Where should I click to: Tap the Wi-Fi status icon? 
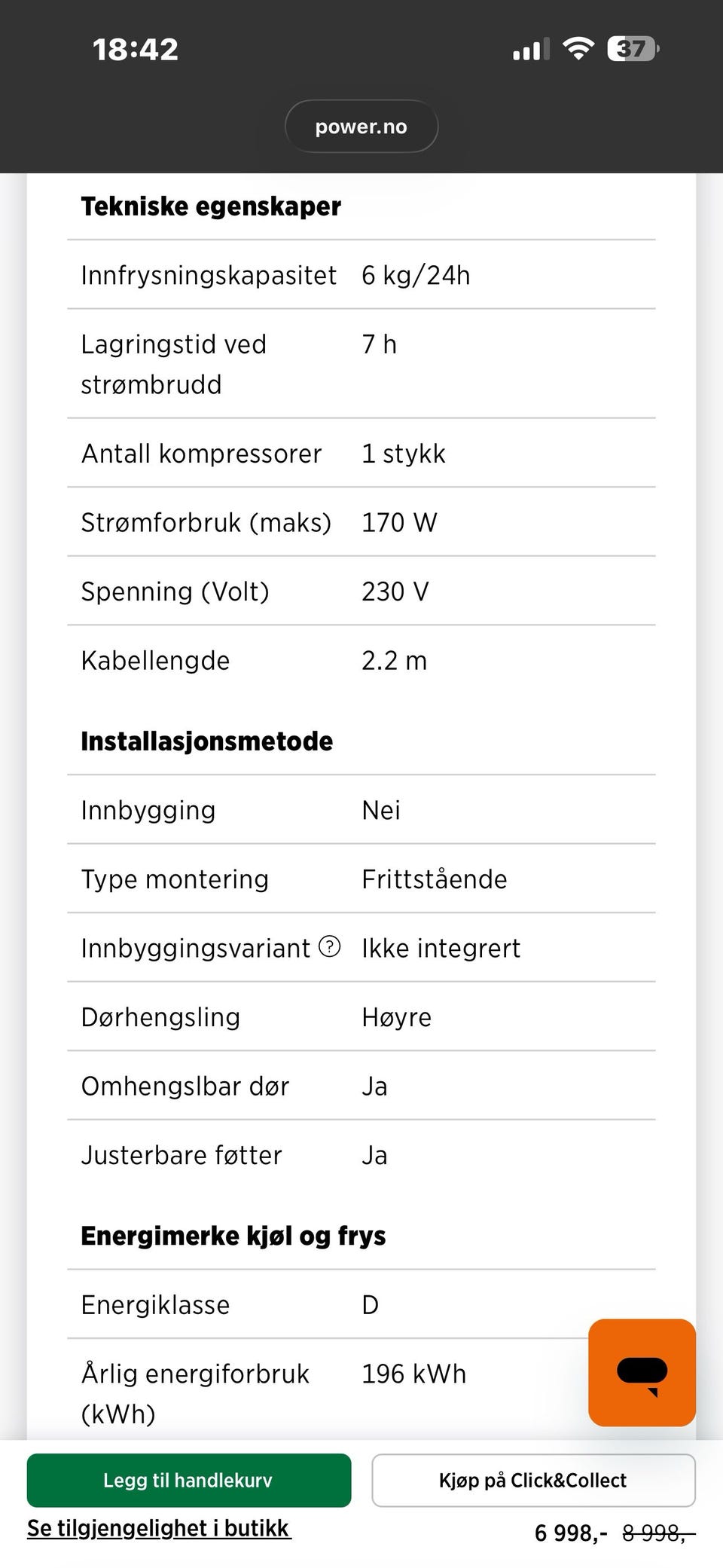point(578,49)
